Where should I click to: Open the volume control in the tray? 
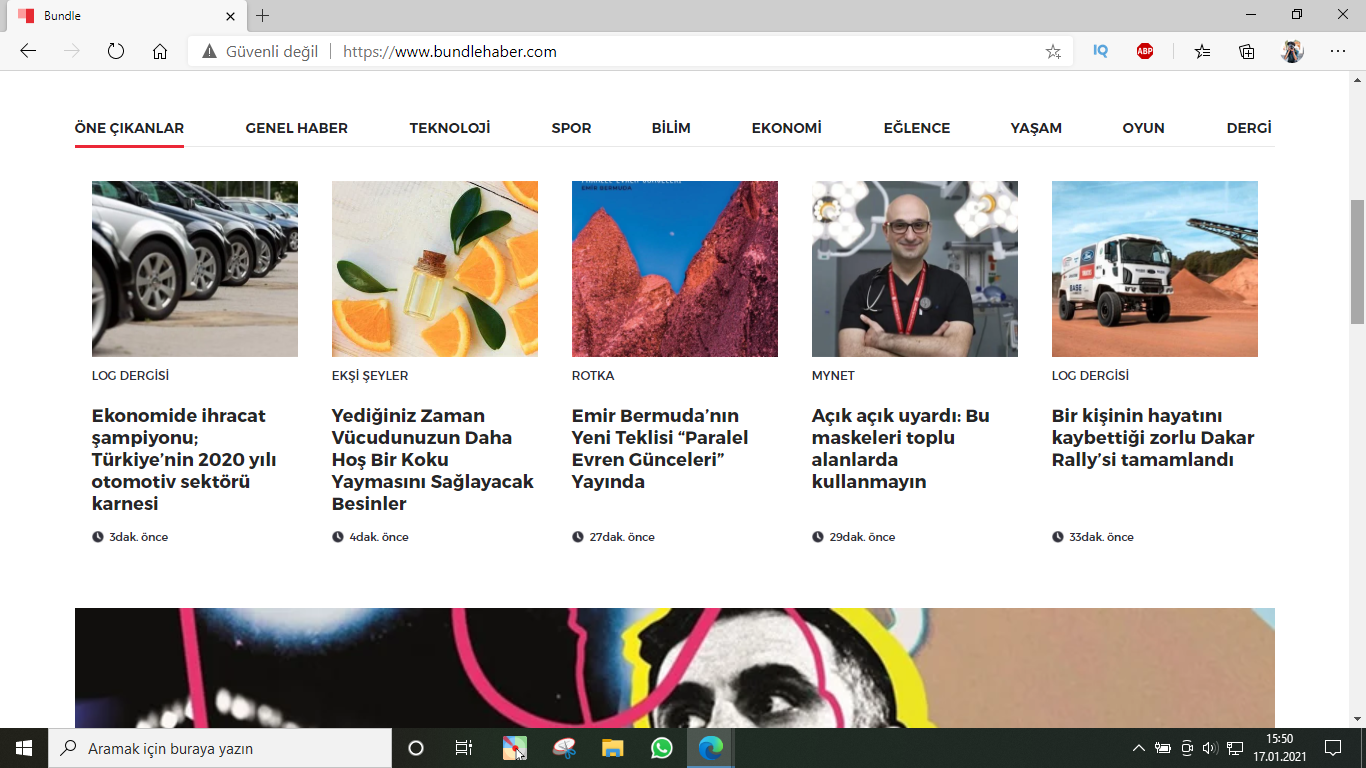(x=1210, y=748)
